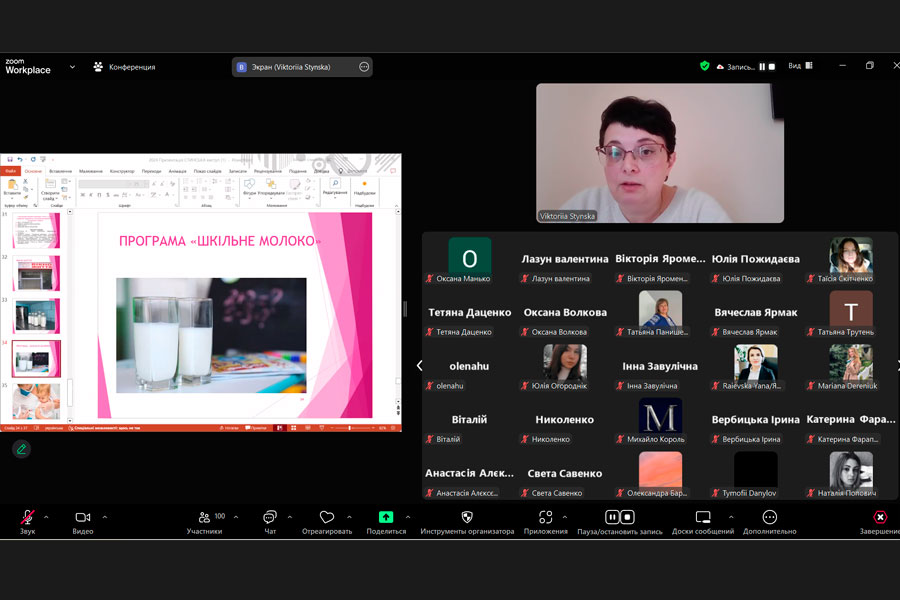Click the Отреагировать reactions heart icon

pos(327,517)
